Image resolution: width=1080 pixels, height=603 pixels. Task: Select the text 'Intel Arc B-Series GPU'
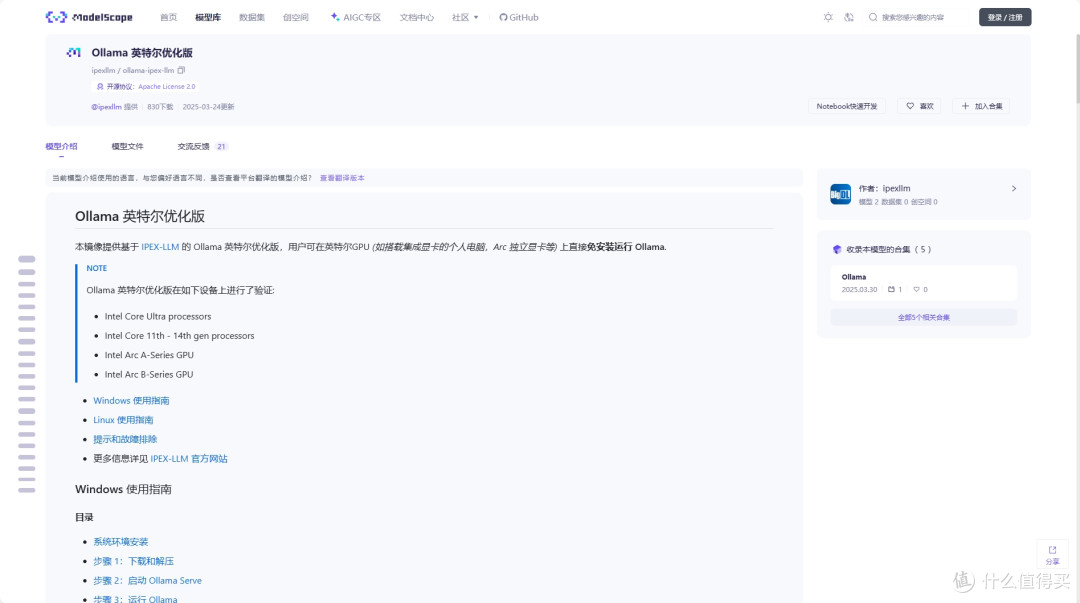[149, 374]
